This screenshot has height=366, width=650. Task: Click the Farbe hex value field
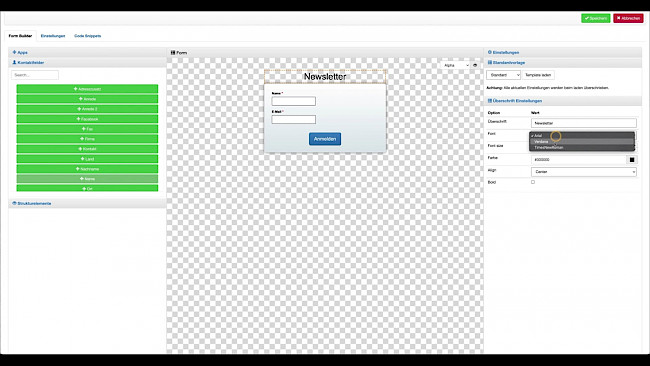(579, 160)
